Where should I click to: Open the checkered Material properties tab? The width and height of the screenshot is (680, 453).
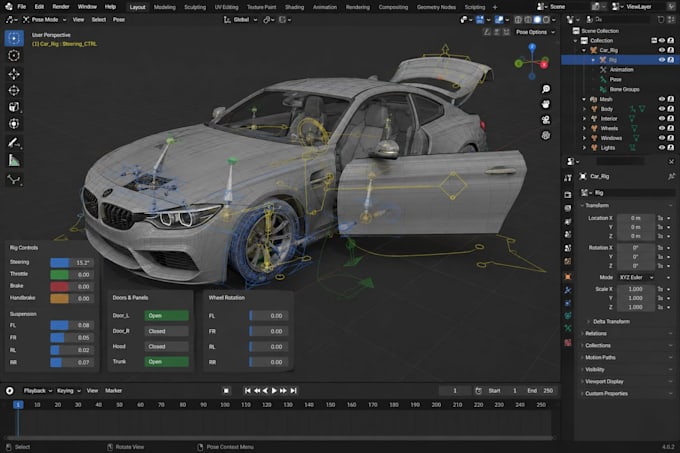coord(568,342)
